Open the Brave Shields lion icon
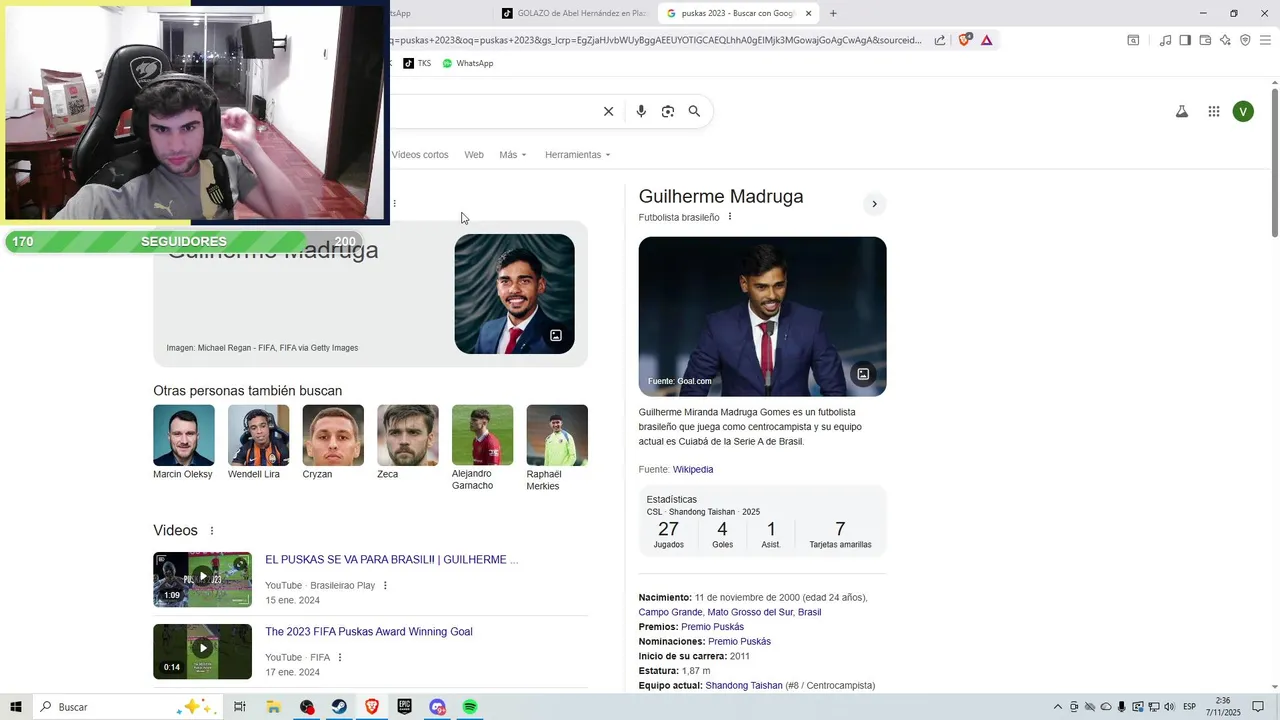Screen dimensions: 1280x720 click(965, 40)
